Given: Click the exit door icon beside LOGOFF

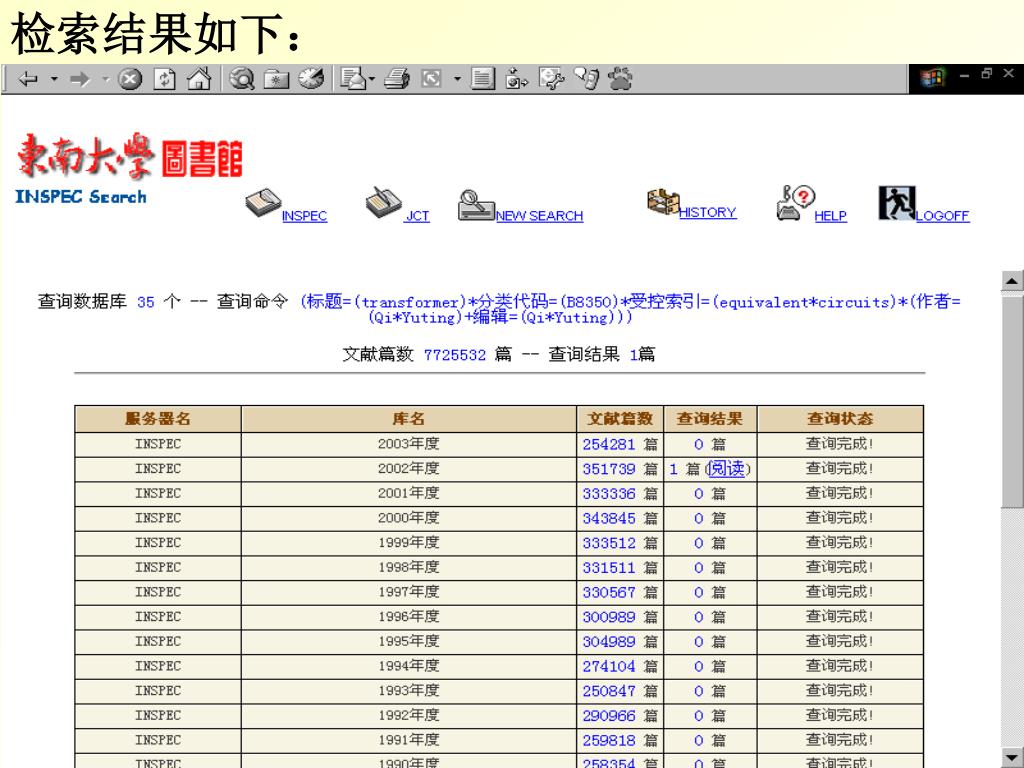Looking at the screenshot, I should pos(897,203).
